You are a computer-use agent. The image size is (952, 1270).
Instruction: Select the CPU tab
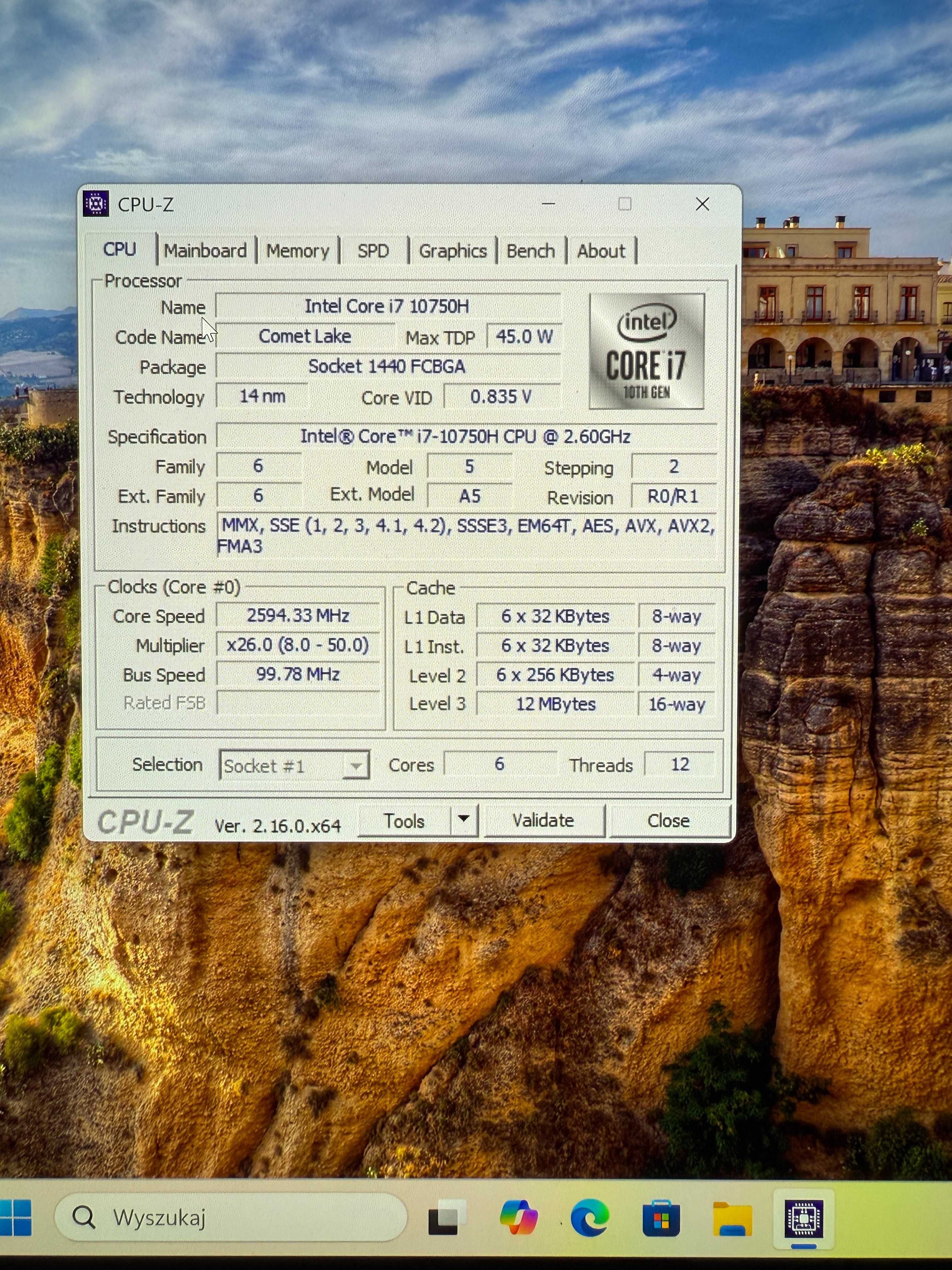(120, 249)
